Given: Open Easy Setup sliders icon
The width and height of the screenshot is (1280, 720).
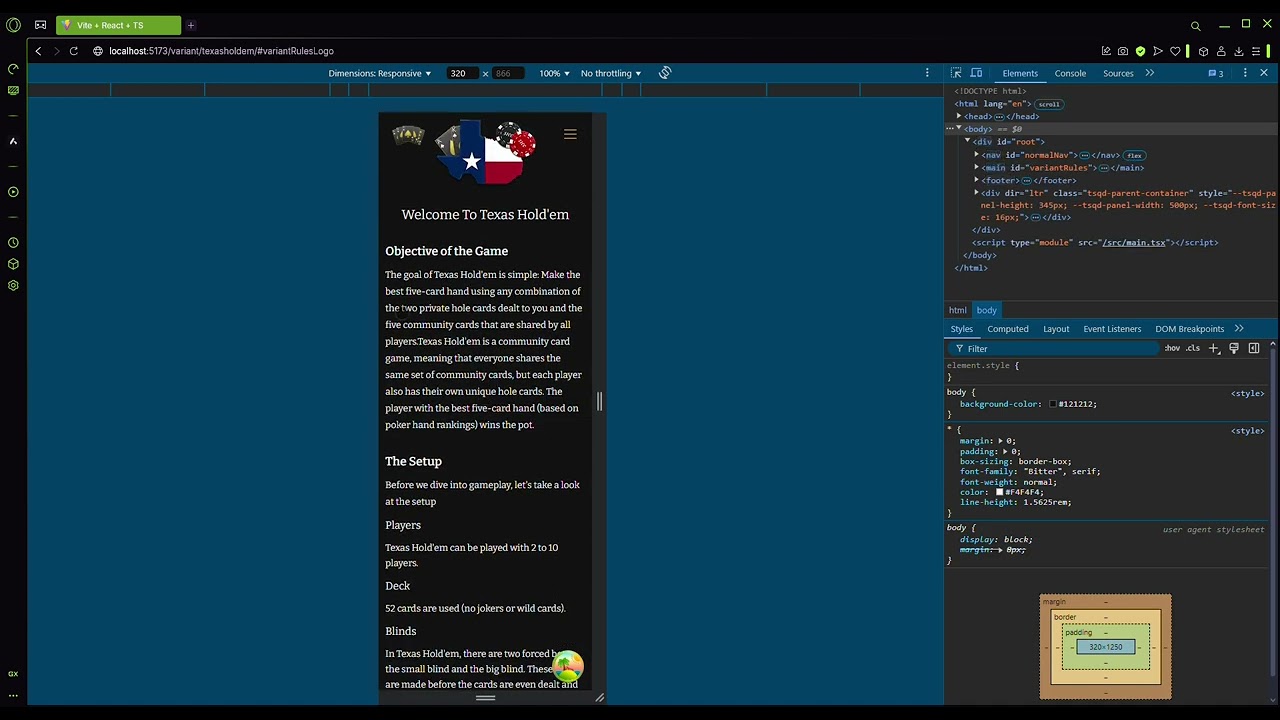Looking at the screenshot, I should pyautogui.click(x=1257, y=51).
